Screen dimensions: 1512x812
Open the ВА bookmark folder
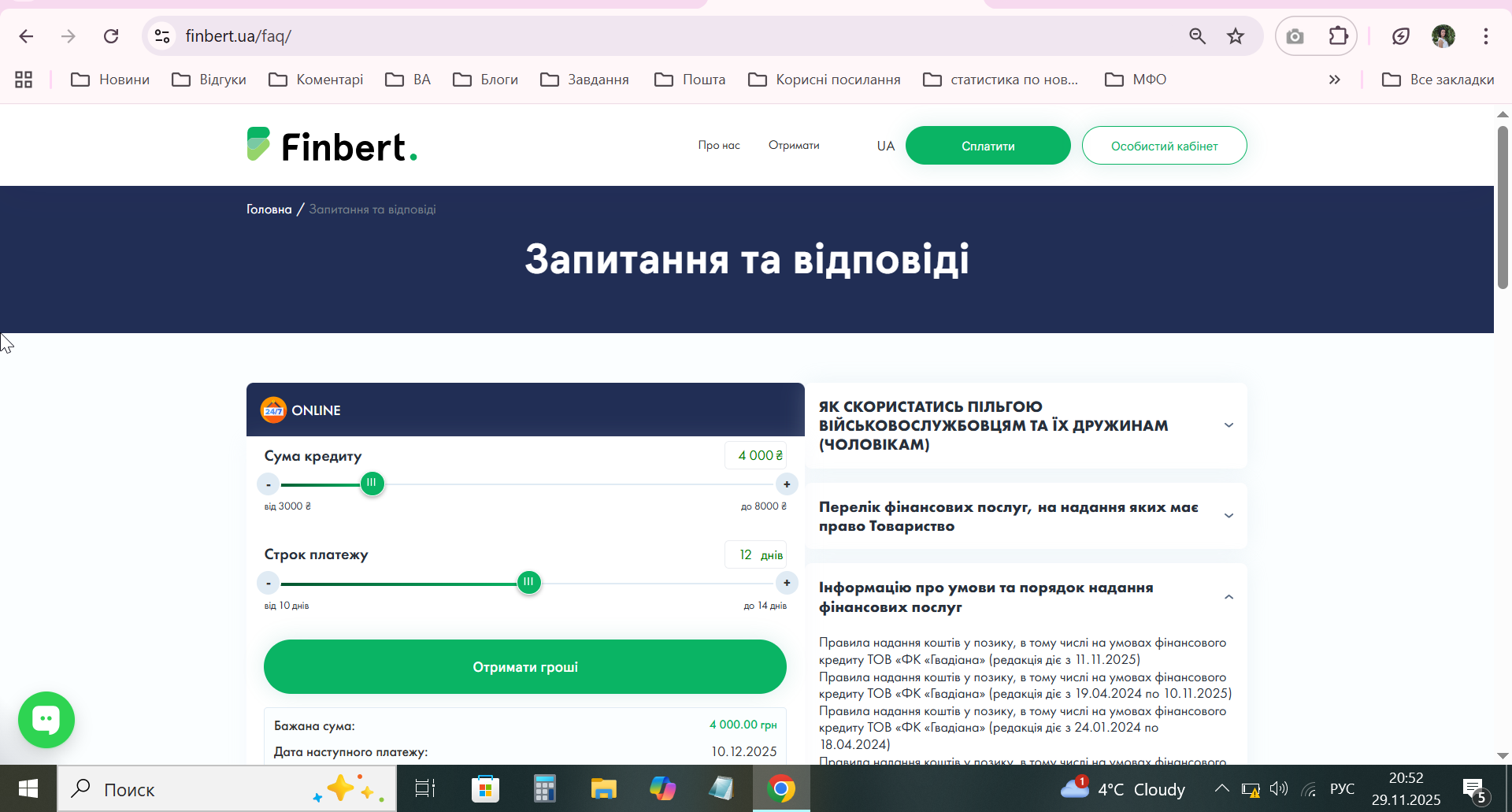(408, 80)
